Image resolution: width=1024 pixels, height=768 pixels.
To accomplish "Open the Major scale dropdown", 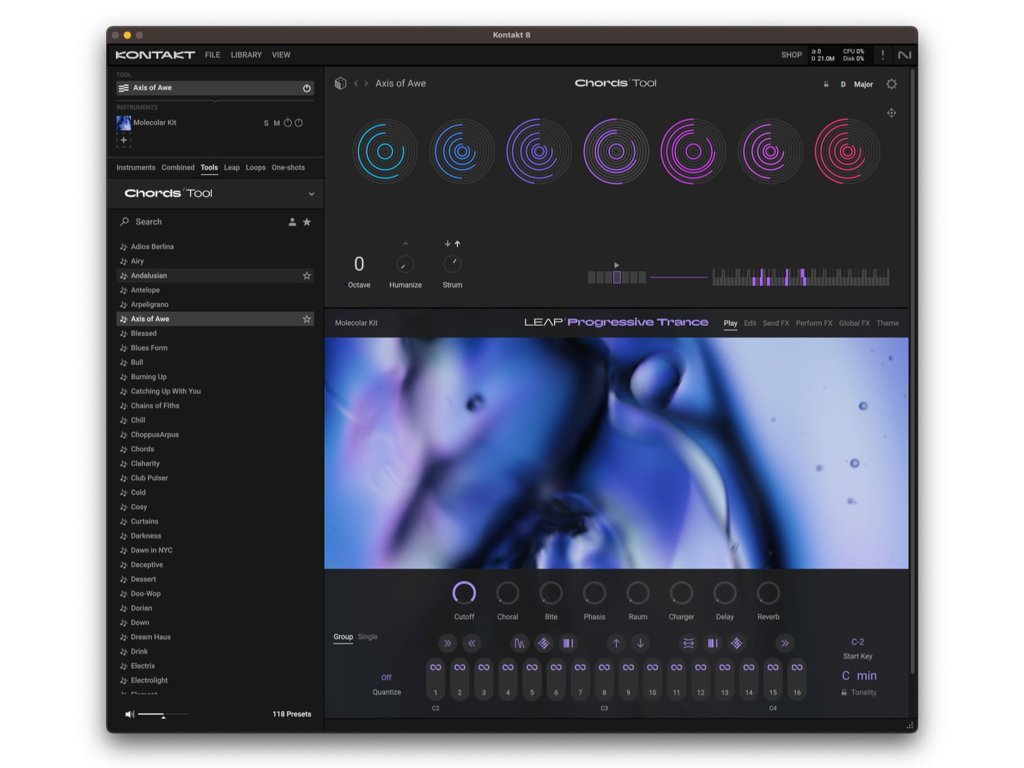I will [863, 84].
